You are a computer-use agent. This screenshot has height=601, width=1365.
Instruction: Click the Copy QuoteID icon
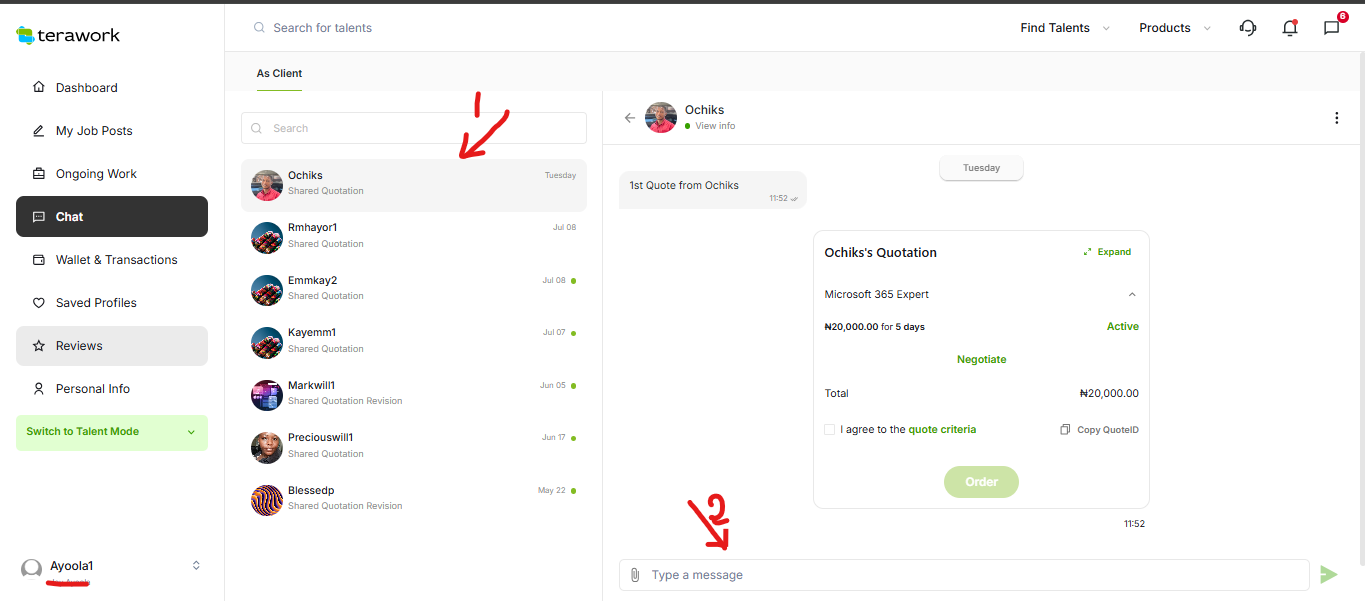(1065, 430)
